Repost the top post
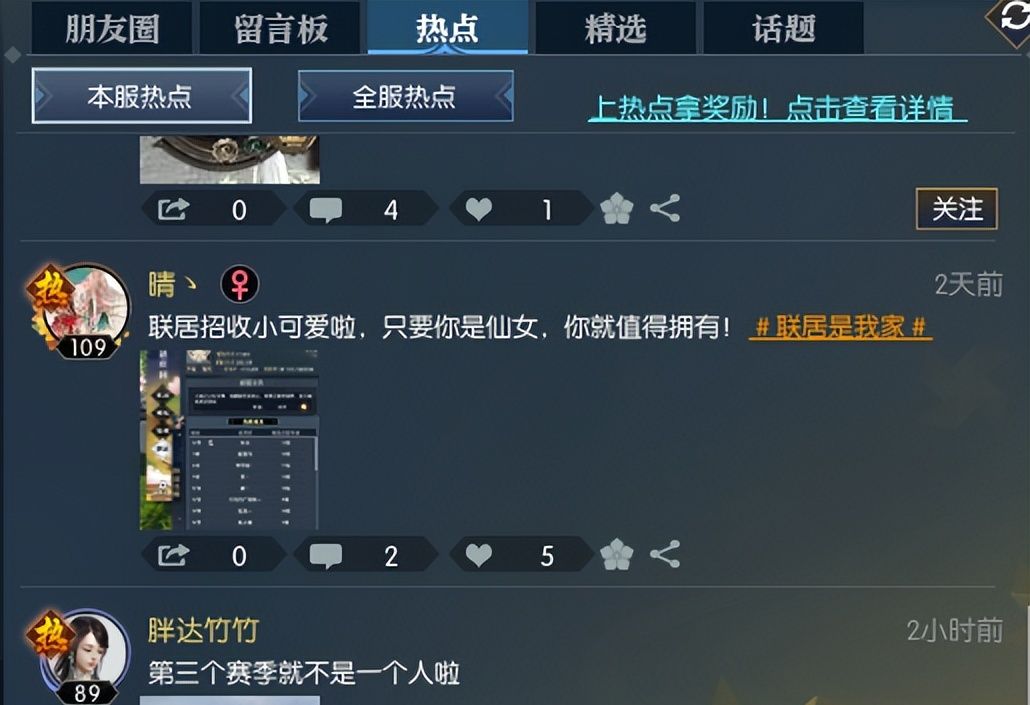The width and height of the screenshot is (1030, 705). (x=173, y=210)
